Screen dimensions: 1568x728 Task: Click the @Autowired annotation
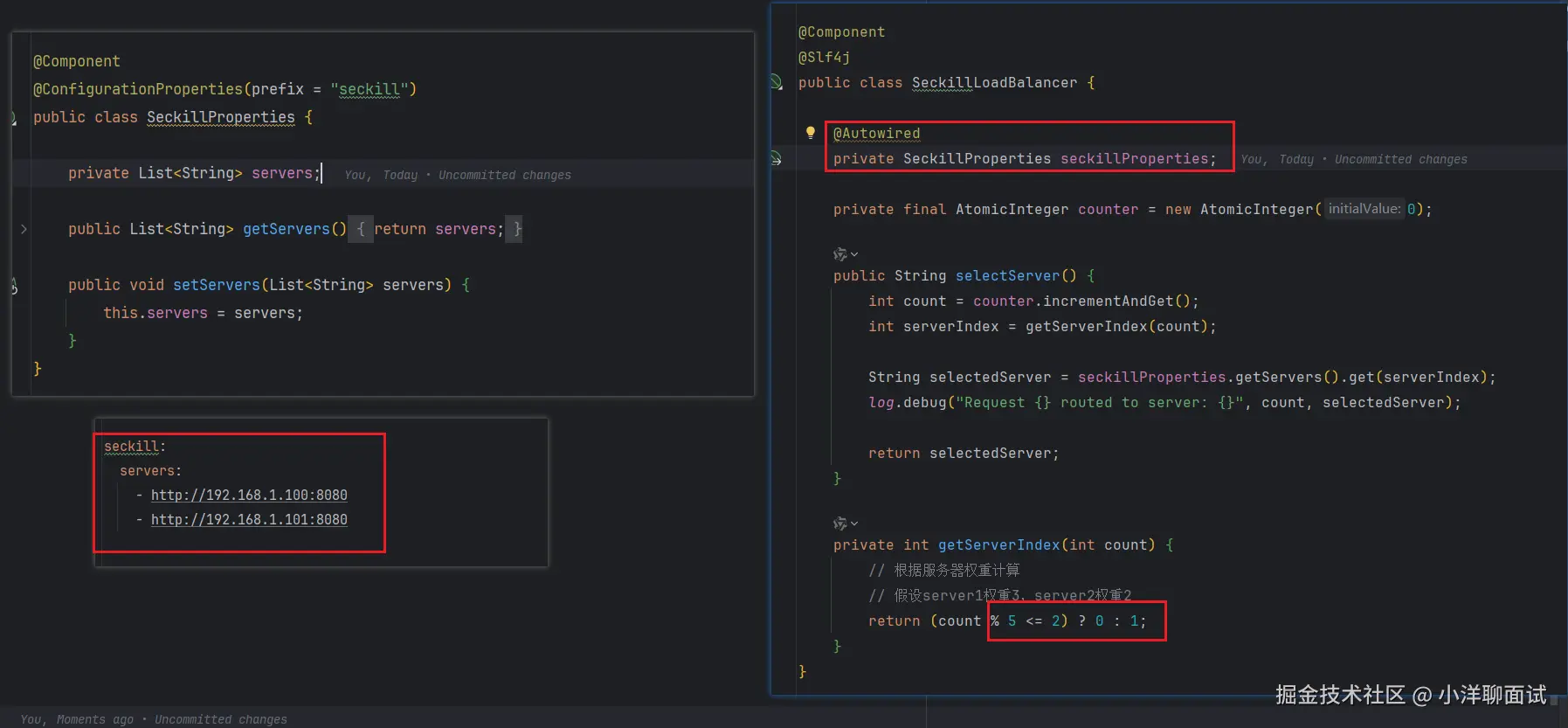(876, 133)
